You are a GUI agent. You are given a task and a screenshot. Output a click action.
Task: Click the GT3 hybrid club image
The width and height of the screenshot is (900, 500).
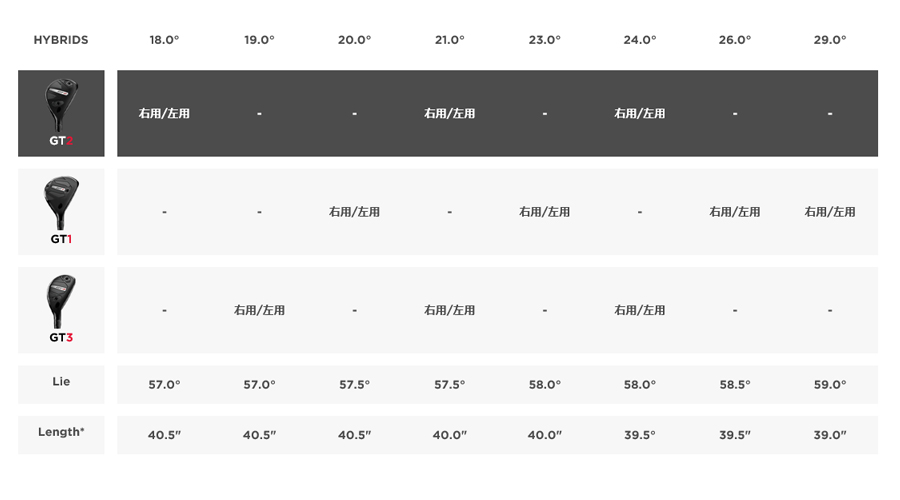pos(61,301)
